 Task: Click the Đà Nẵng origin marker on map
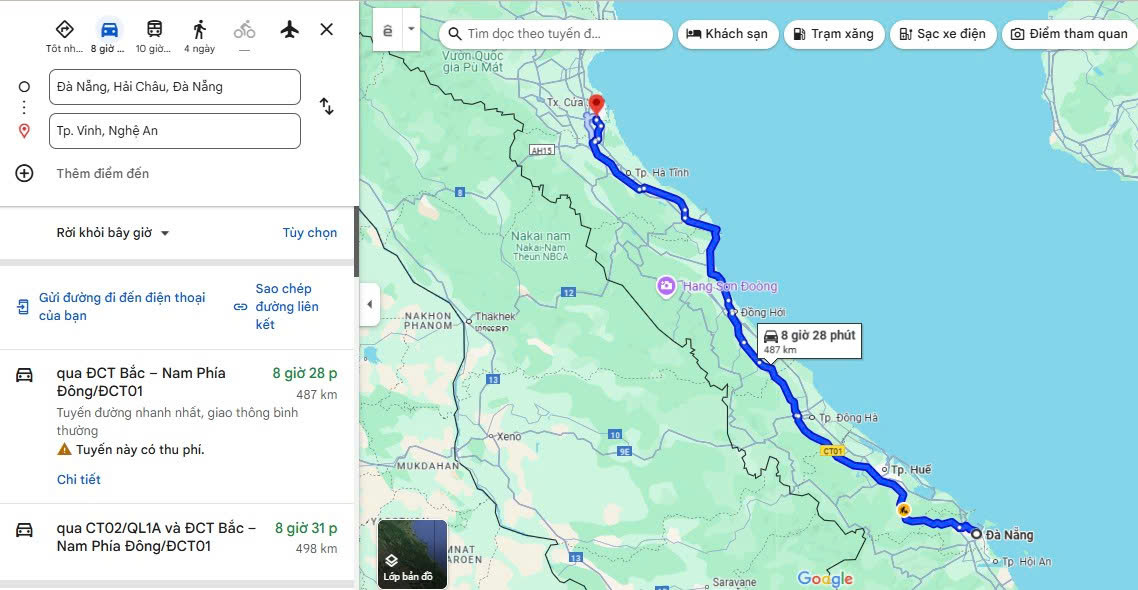click(976, 534)
